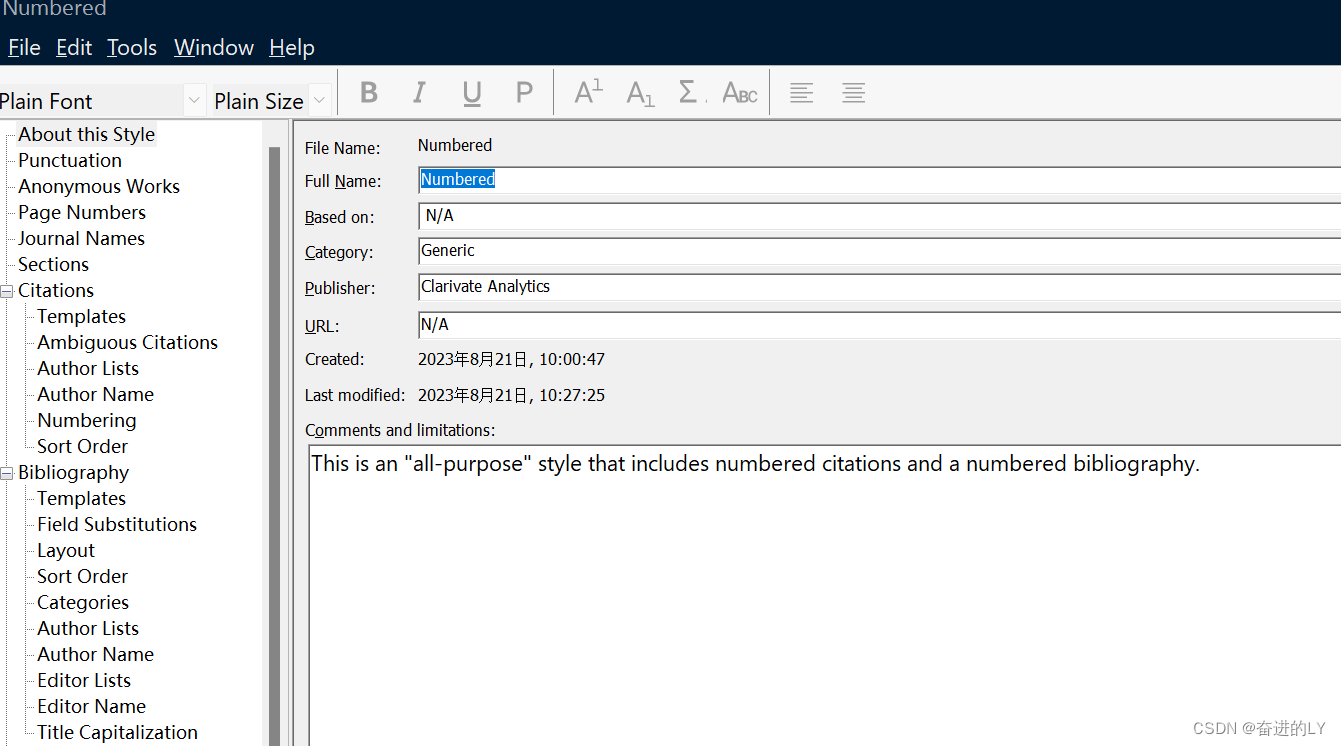Viewport: 1341px width, 746px height.
Task: Open Numbering under Citations
Action: tap(86, 420)
